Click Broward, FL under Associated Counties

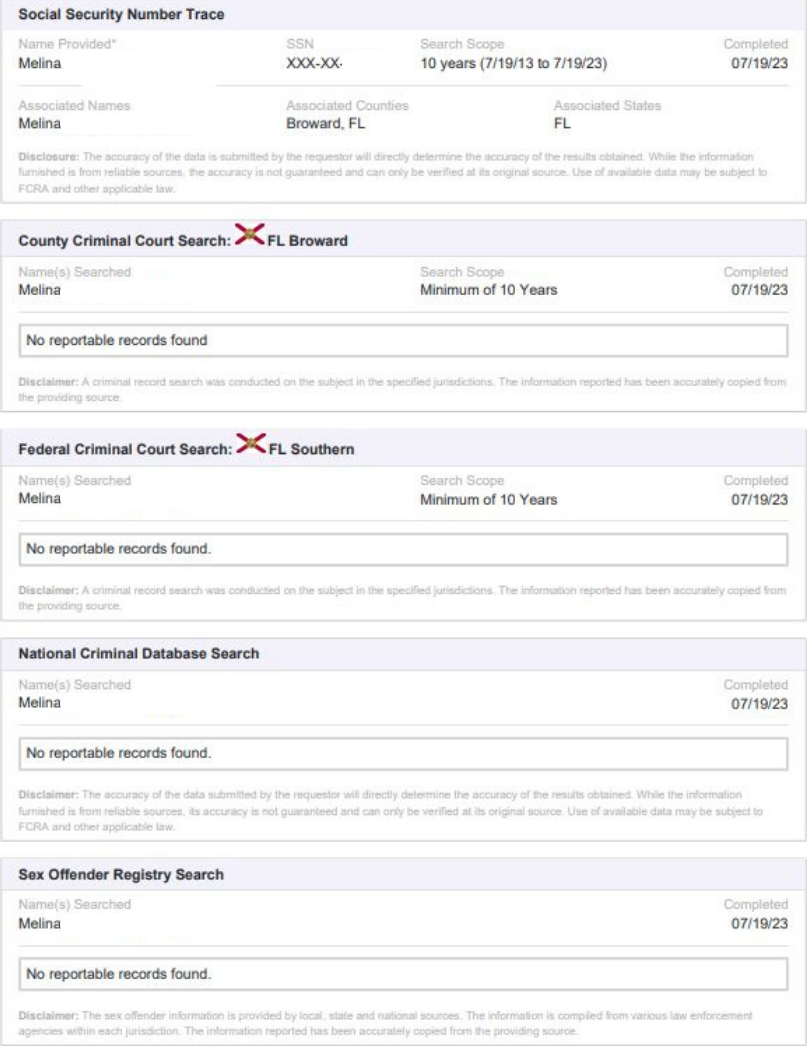point(325,123)
